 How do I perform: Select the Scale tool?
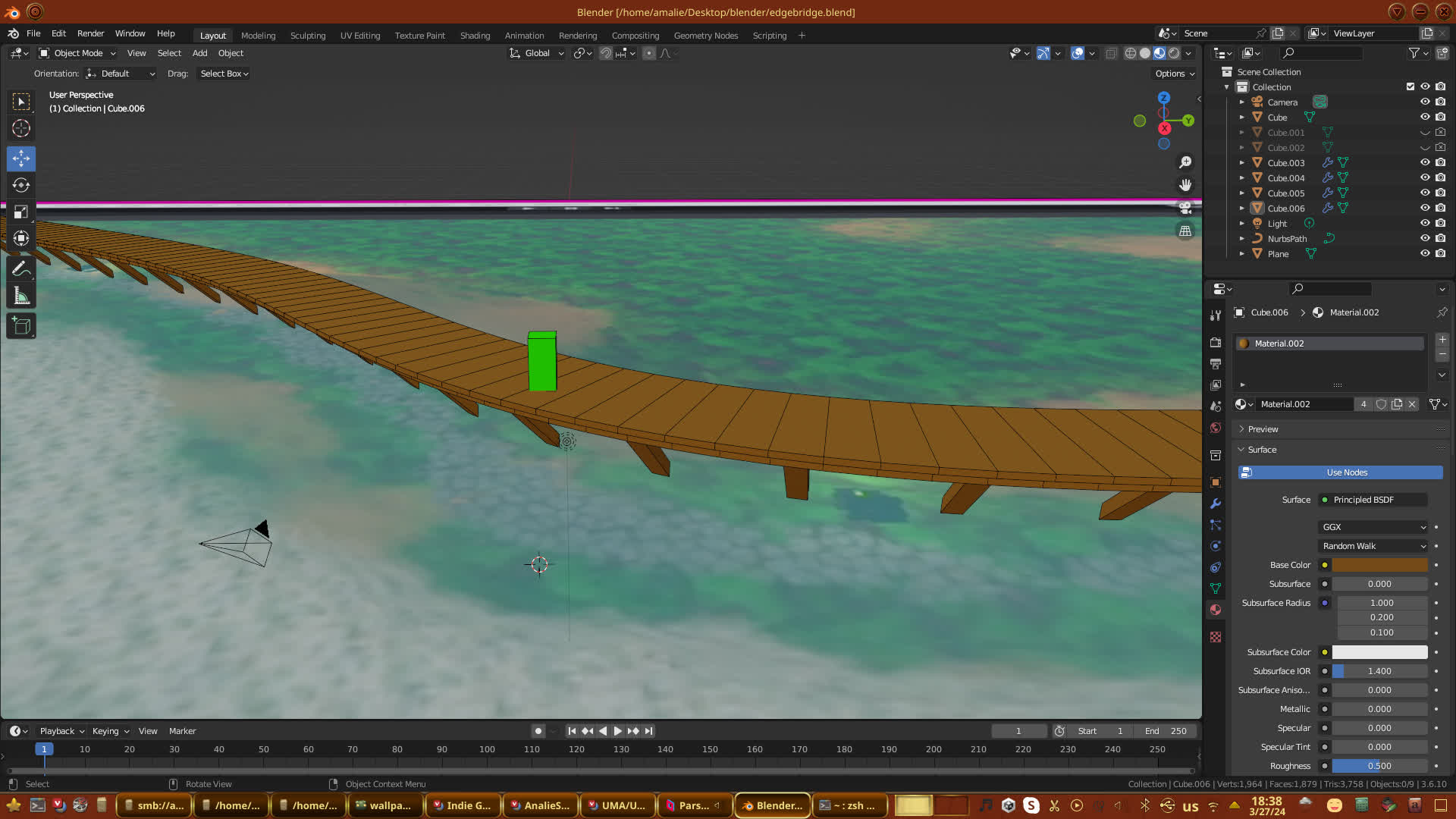pyautogui.click(x=21, y=212)
